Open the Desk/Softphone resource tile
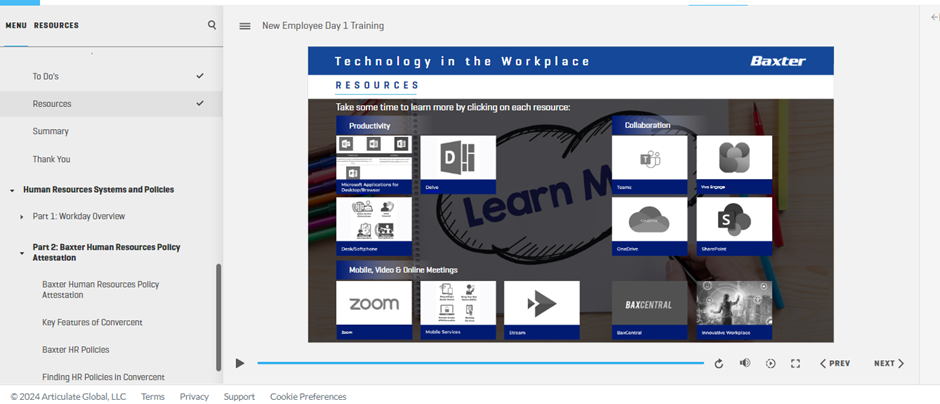Screen dimensions: 940x404 pos(374,227)
